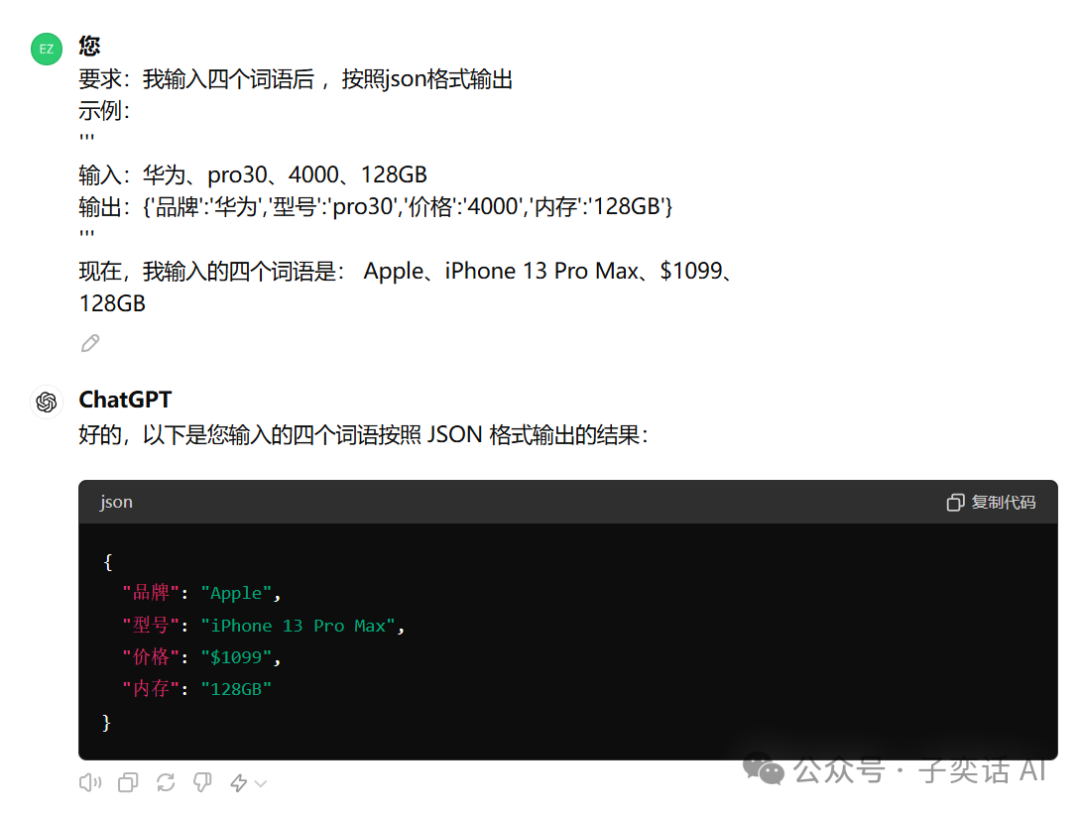
Task: Click the pencil edit message icon
Action: click(90, 343)
